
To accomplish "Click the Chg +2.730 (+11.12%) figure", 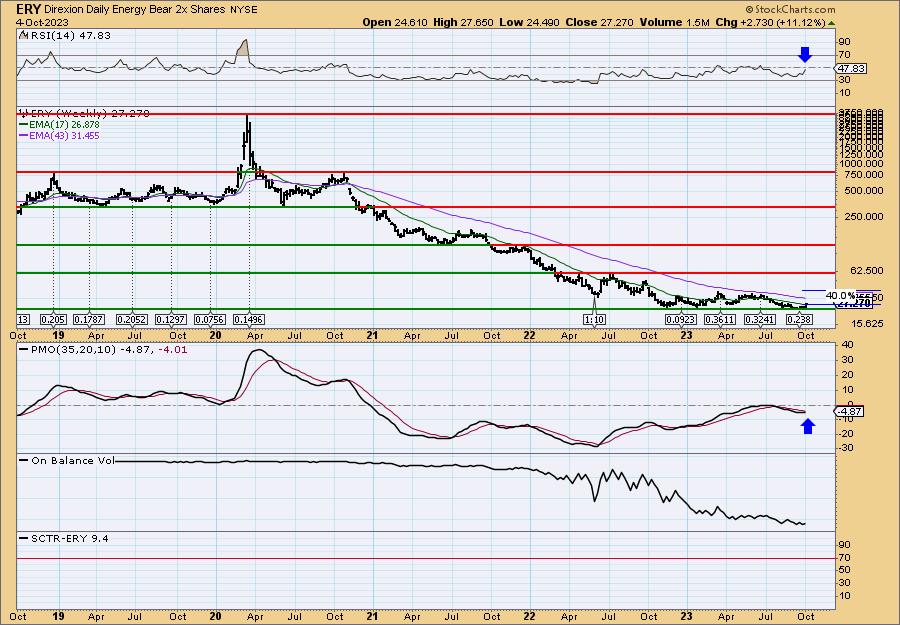I will tap(770, 22).
